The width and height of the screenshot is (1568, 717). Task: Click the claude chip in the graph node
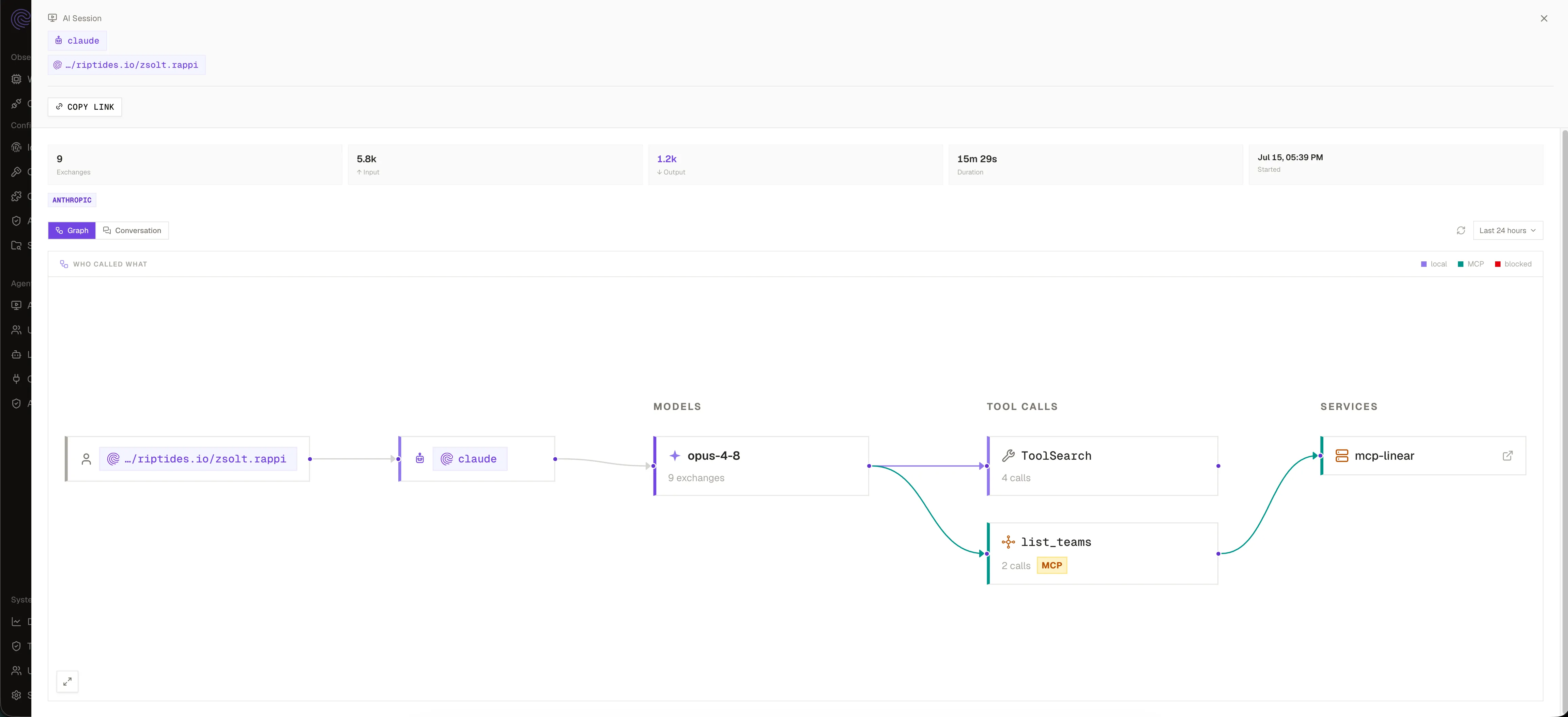click(470, 459)
